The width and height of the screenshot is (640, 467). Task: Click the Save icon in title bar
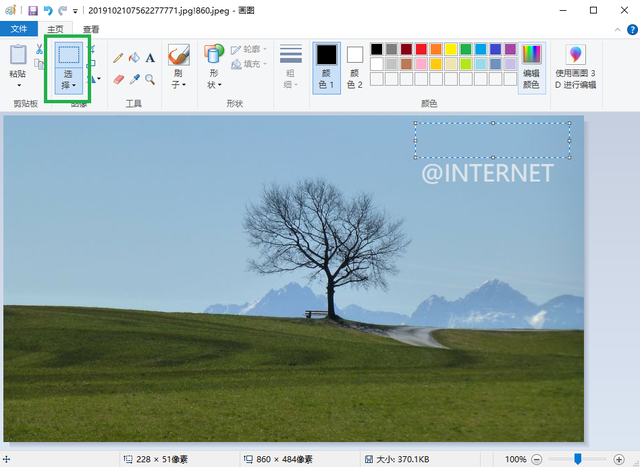click(x=33, y=10)
